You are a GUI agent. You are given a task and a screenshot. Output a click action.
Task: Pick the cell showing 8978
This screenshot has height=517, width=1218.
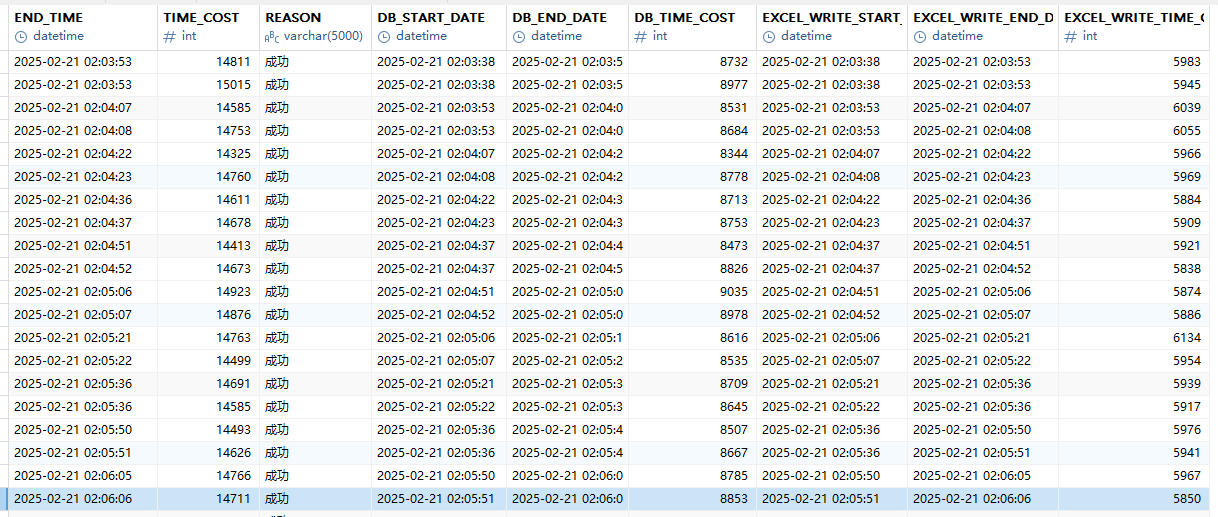coord(693,315)
